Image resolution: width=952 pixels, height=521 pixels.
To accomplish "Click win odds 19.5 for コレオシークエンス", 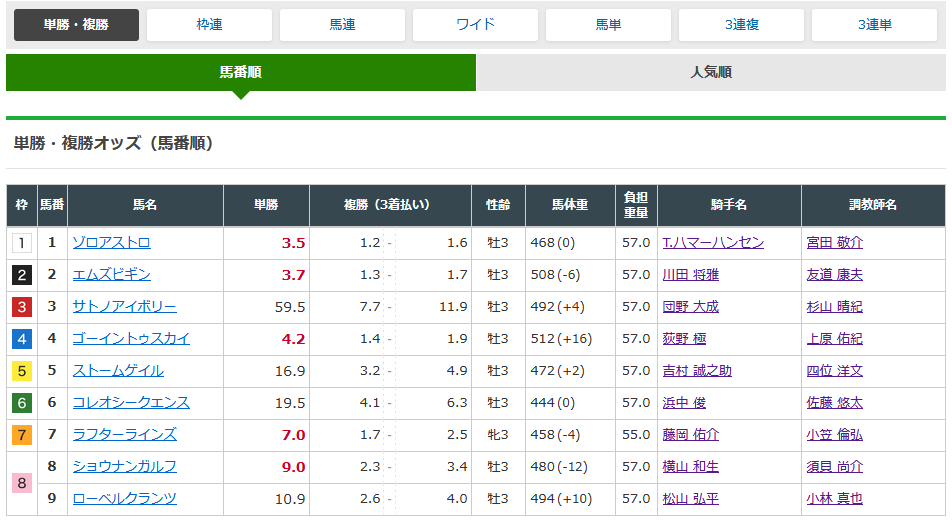I will pos(290,403).
